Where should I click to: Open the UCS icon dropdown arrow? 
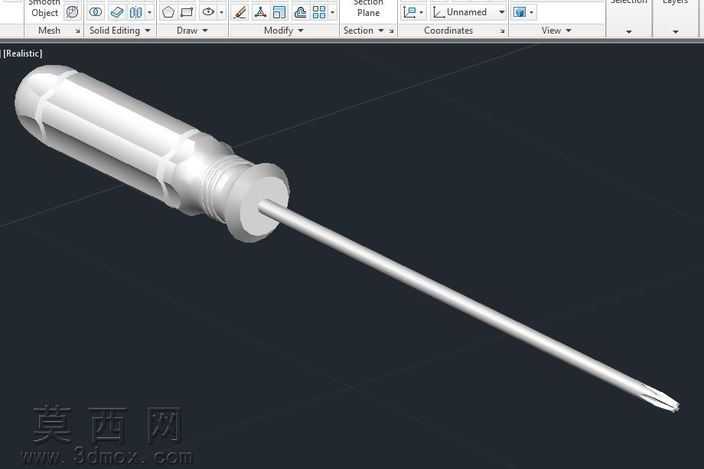[x=421, y=13]
